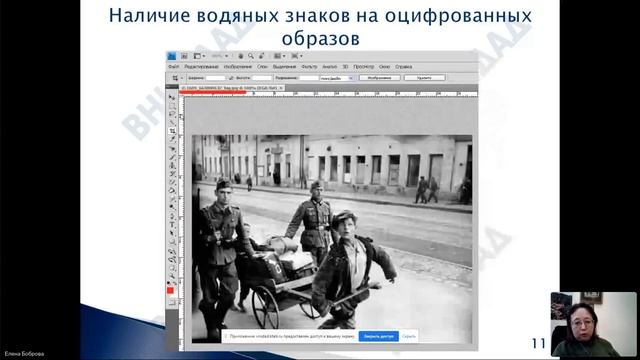The height and width of the screenshot is (360, 640).
Task: Select the Horizontal Type tool (T)
Action: tap(172, 223)
